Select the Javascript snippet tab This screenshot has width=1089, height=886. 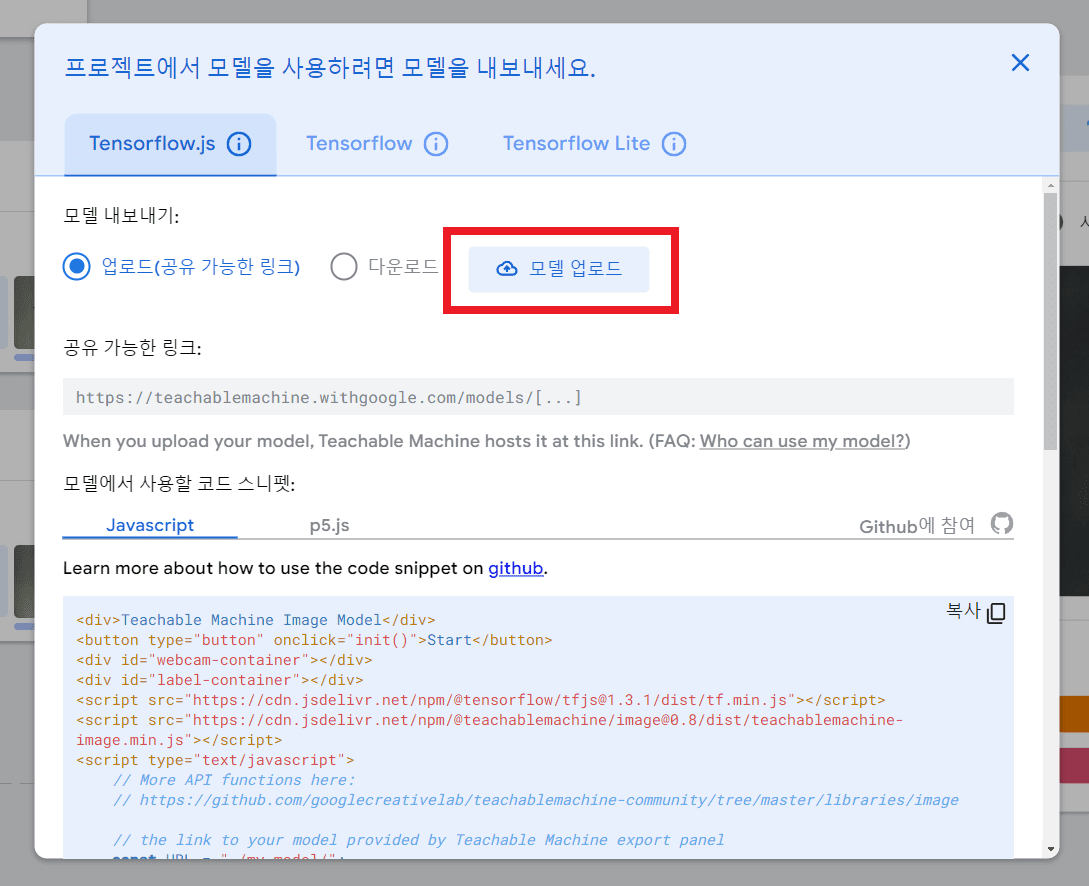tap(150, 526)
